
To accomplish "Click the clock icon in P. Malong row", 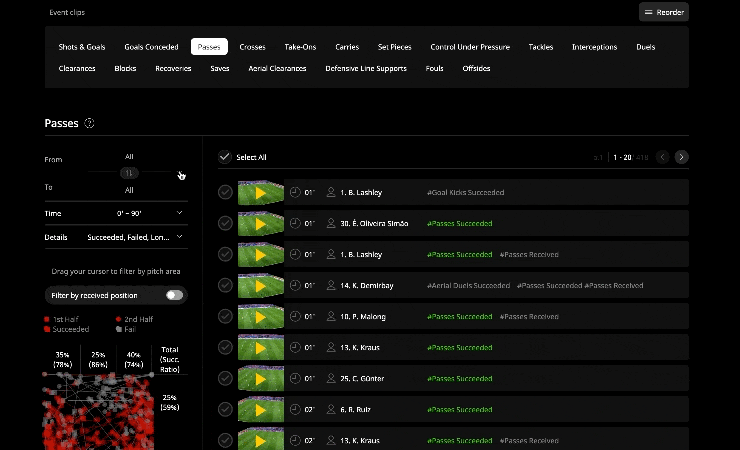I will point(295,316).
